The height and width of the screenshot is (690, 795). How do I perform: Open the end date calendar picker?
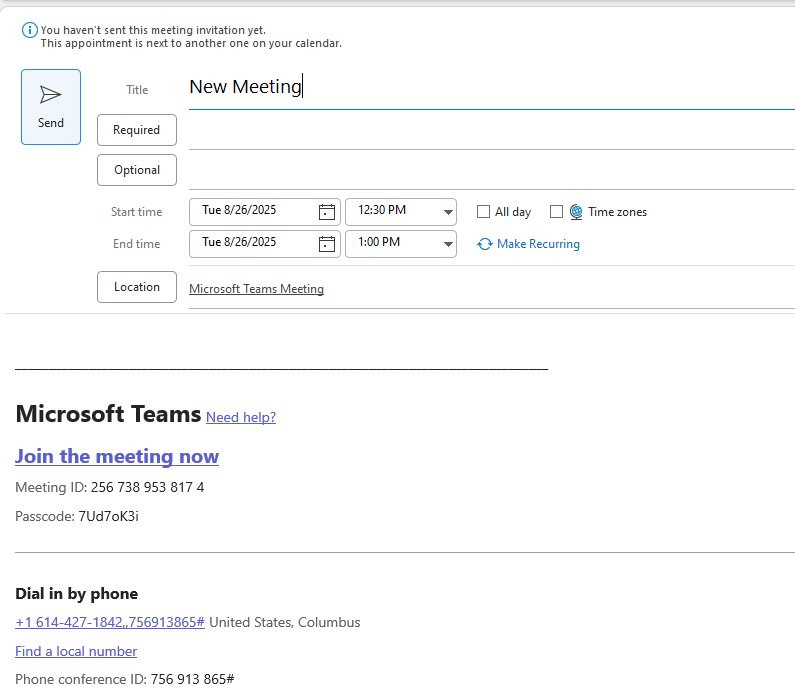pos(327,244)
